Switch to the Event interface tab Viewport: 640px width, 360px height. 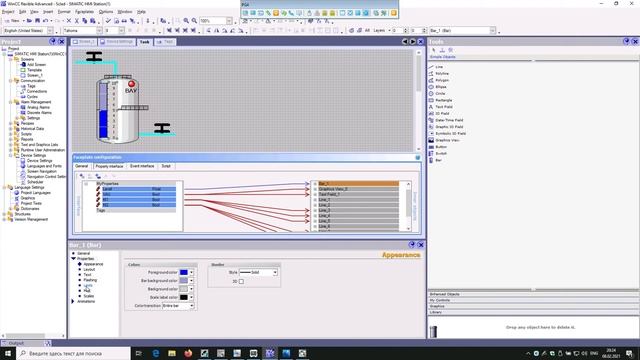142,167
